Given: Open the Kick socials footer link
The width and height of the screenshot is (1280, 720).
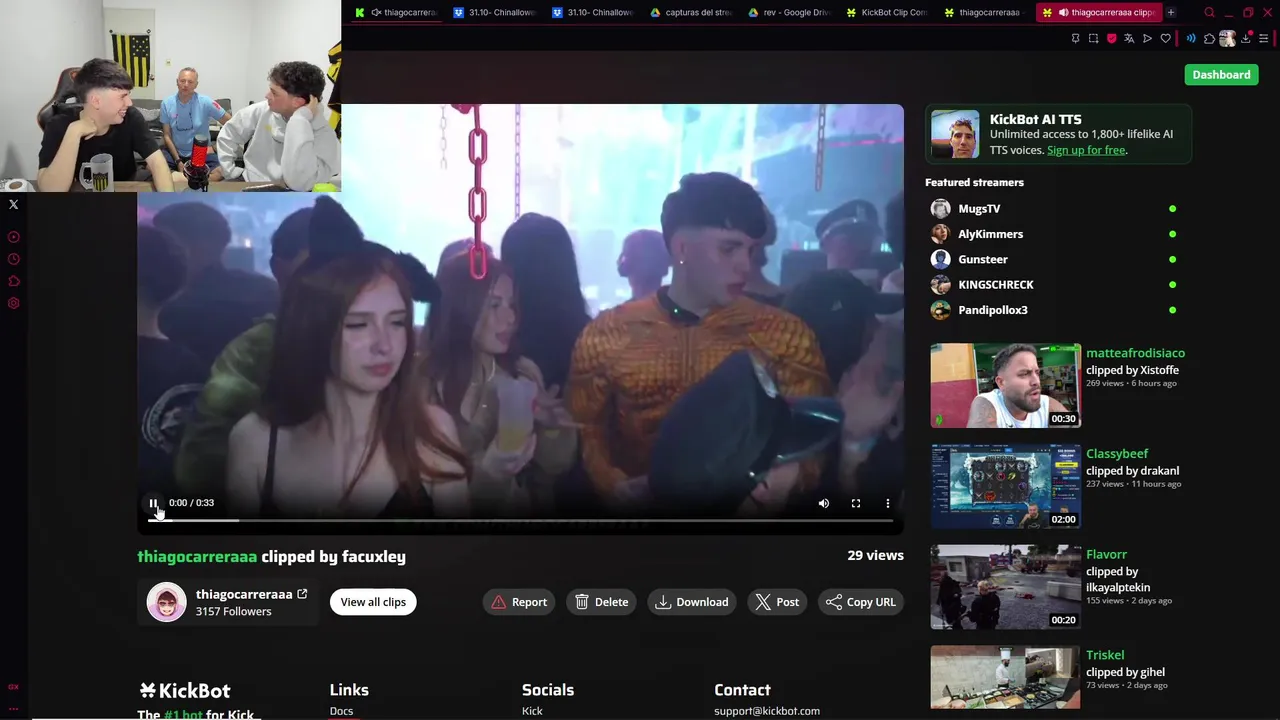Looking at the screenshot, I should [532, 711].
